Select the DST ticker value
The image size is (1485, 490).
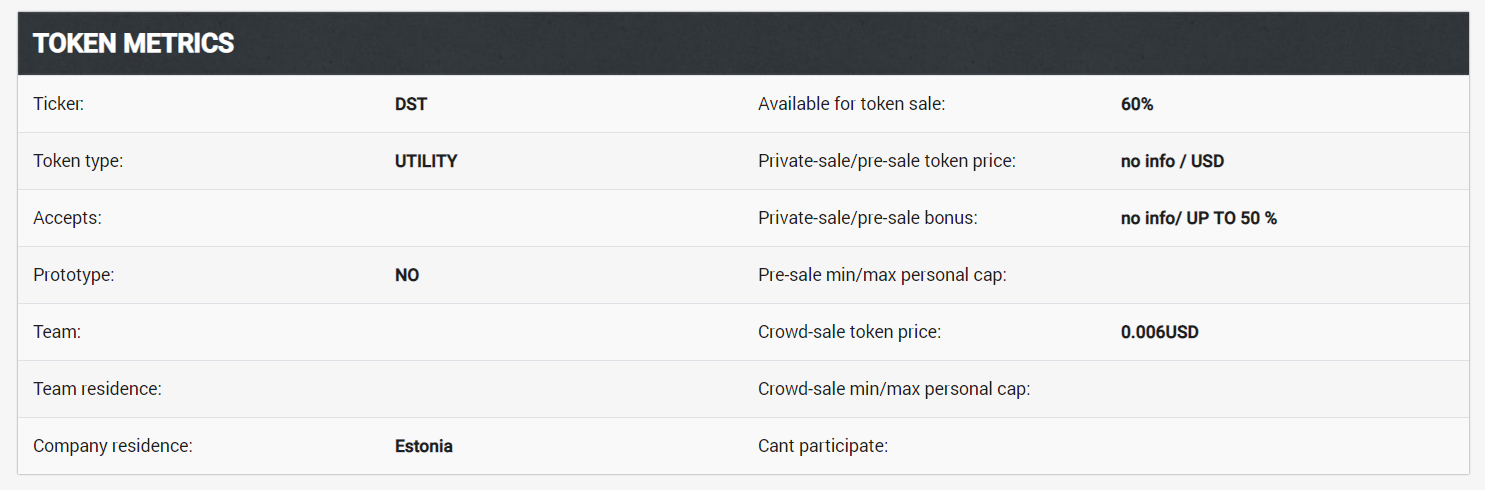(x=411, y=104)
